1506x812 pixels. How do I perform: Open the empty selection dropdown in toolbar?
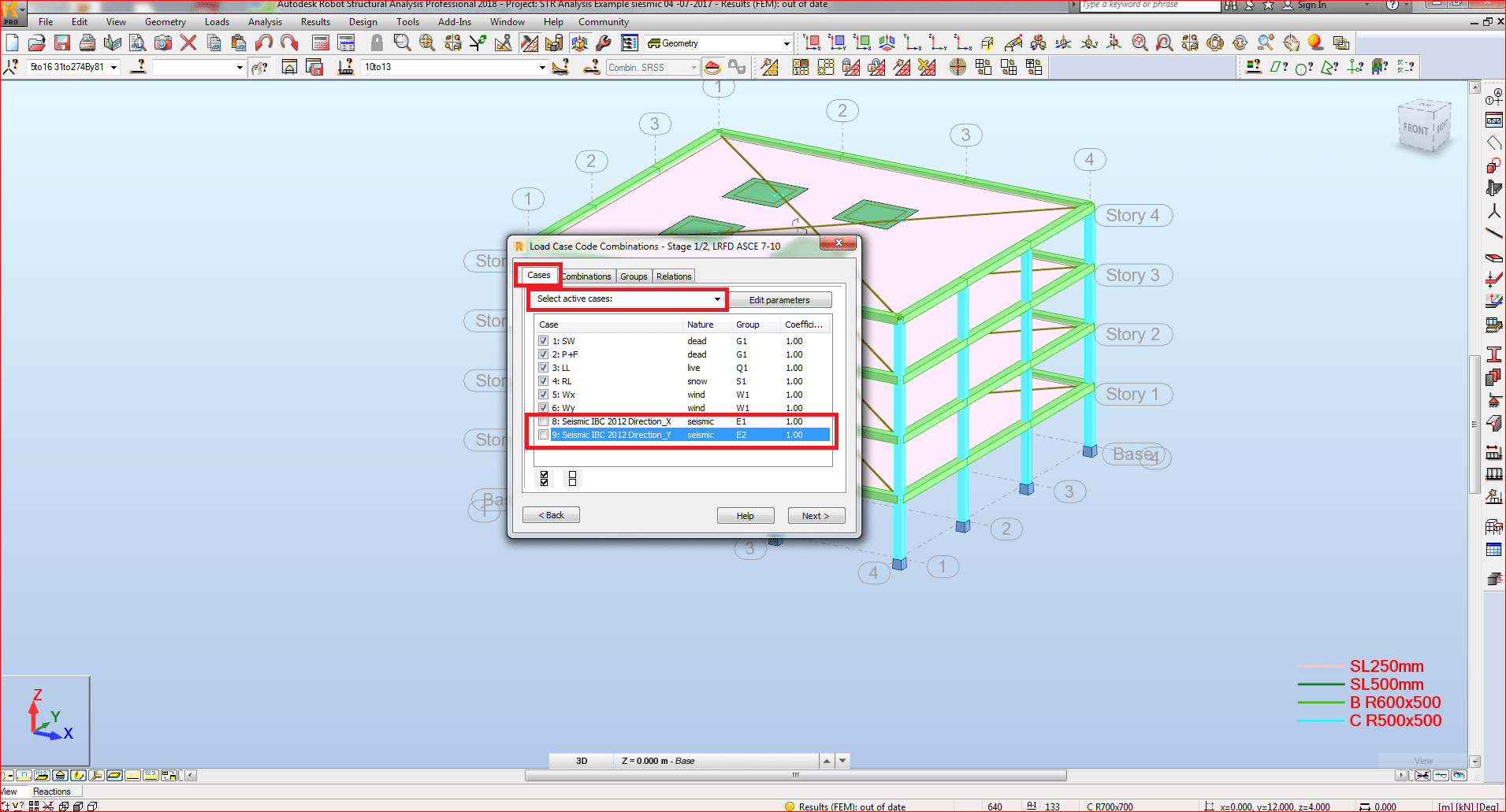(240, 68)
